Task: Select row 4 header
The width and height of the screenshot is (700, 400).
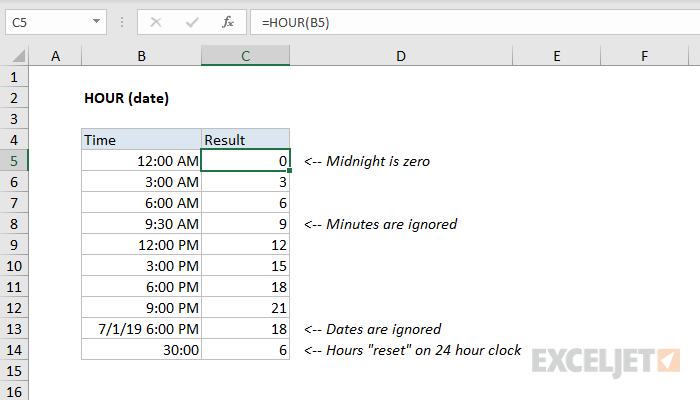Action: coord(14,140)
